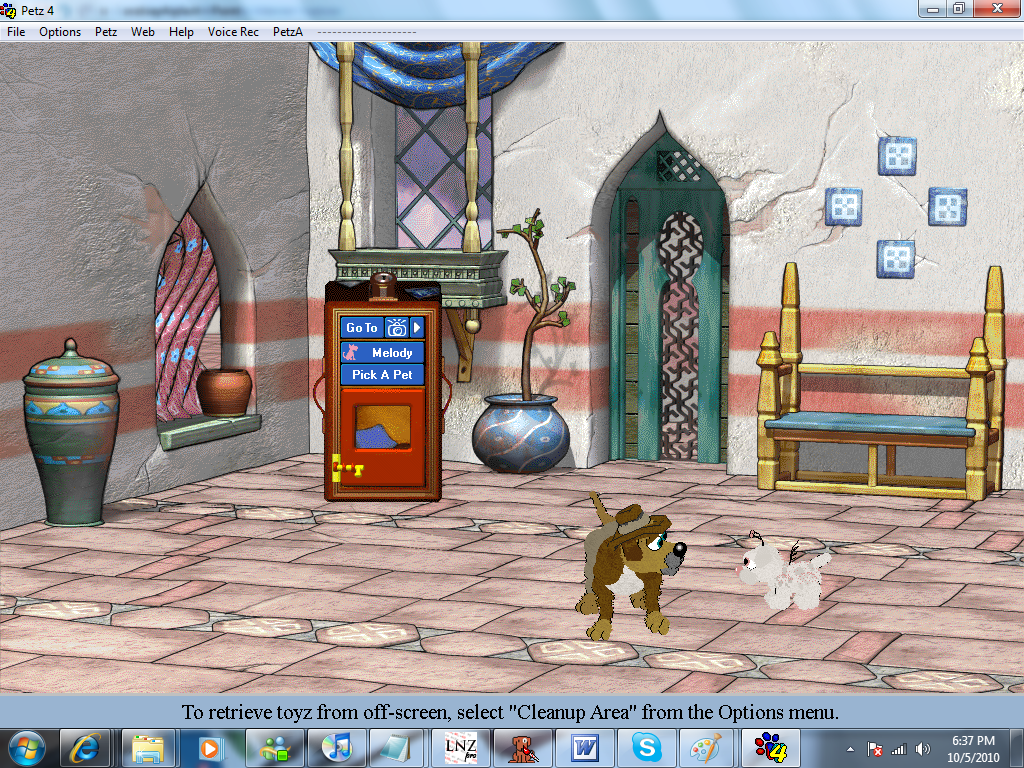Click the top blue wall tile
The width and height of the screenshot is (1024, 768).
pyautogui.click(x=897, y=156)
